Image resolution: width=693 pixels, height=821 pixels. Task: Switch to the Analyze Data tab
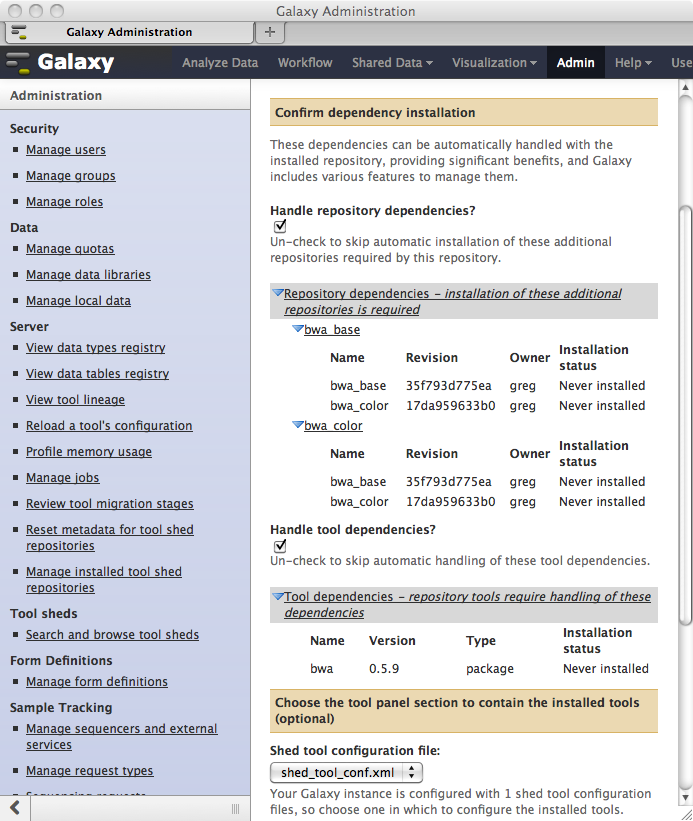220,62
